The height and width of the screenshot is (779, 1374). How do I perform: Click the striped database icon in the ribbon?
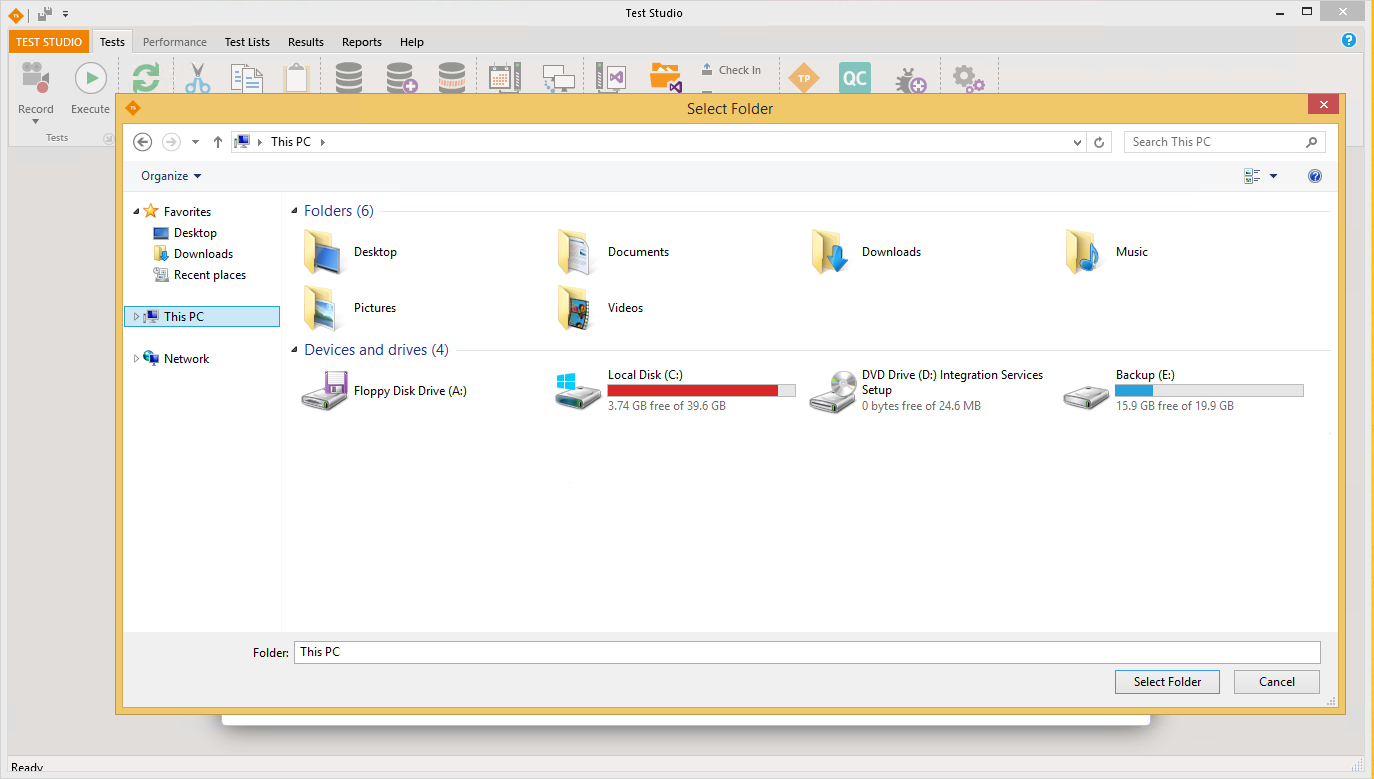click(452, 78)
